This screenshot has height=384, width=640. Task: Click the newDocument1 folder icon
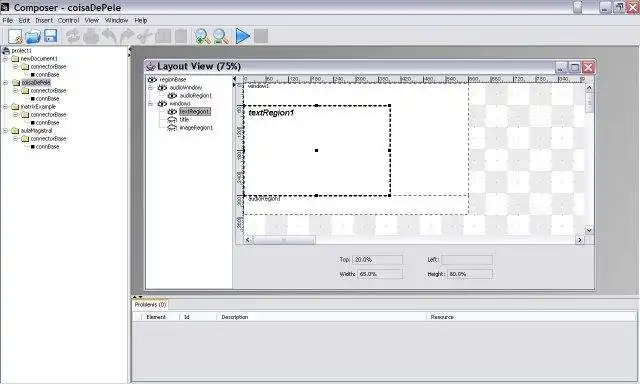pos(15,59)
